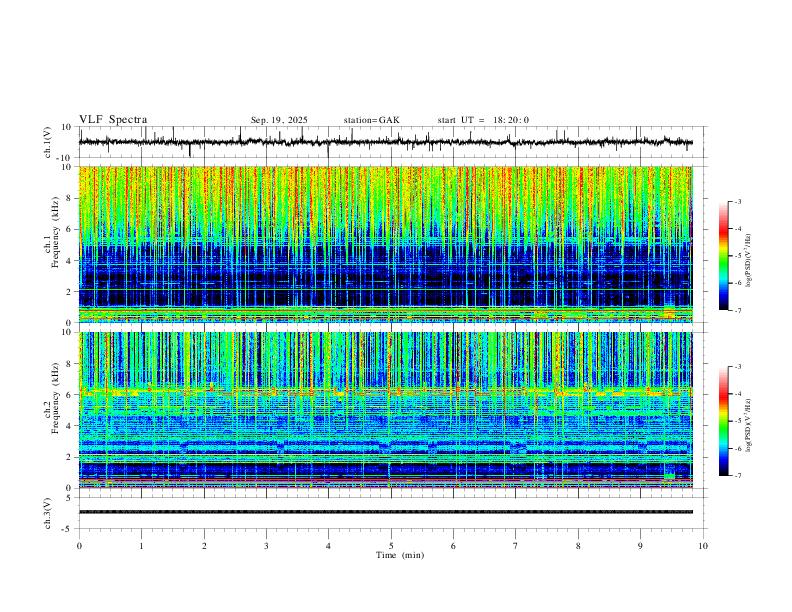Click the ch.1 spectrogram plot
Screen dimensions: 792x612
(x=386, y=244)
